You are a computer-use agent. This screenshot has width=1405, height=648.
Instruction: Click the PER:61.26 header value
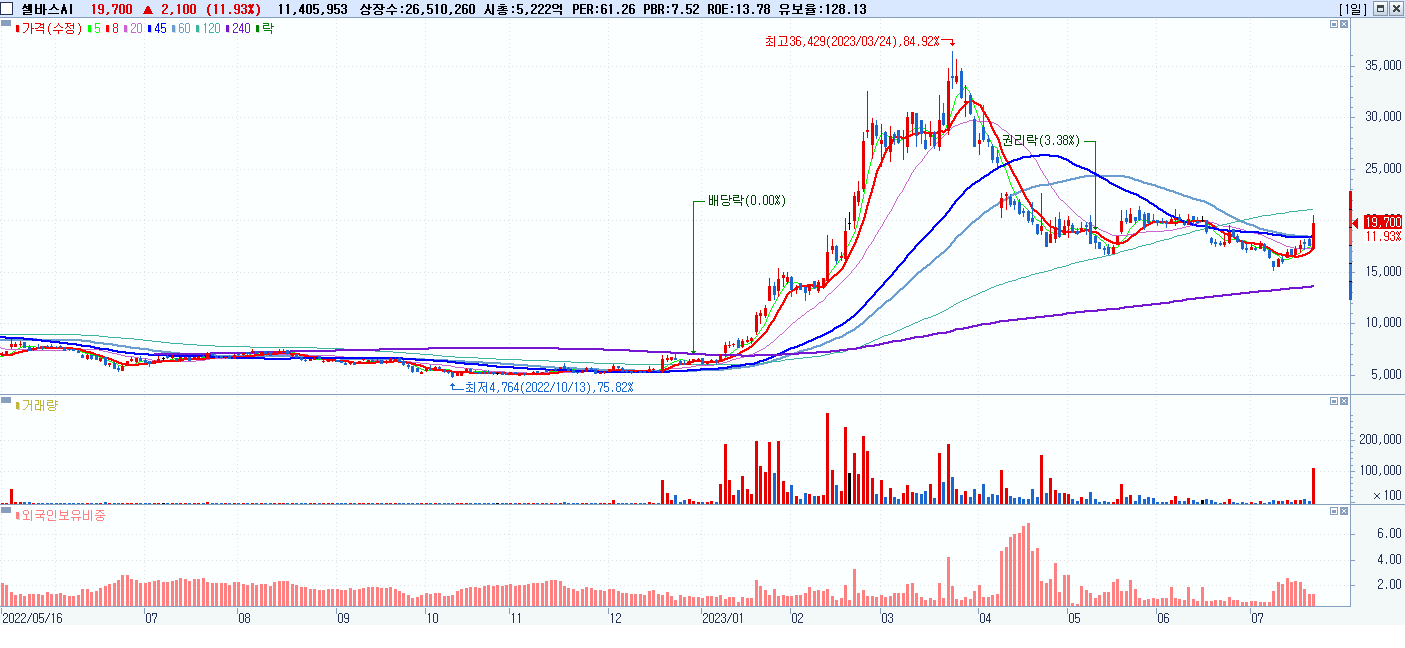(603, 9)
